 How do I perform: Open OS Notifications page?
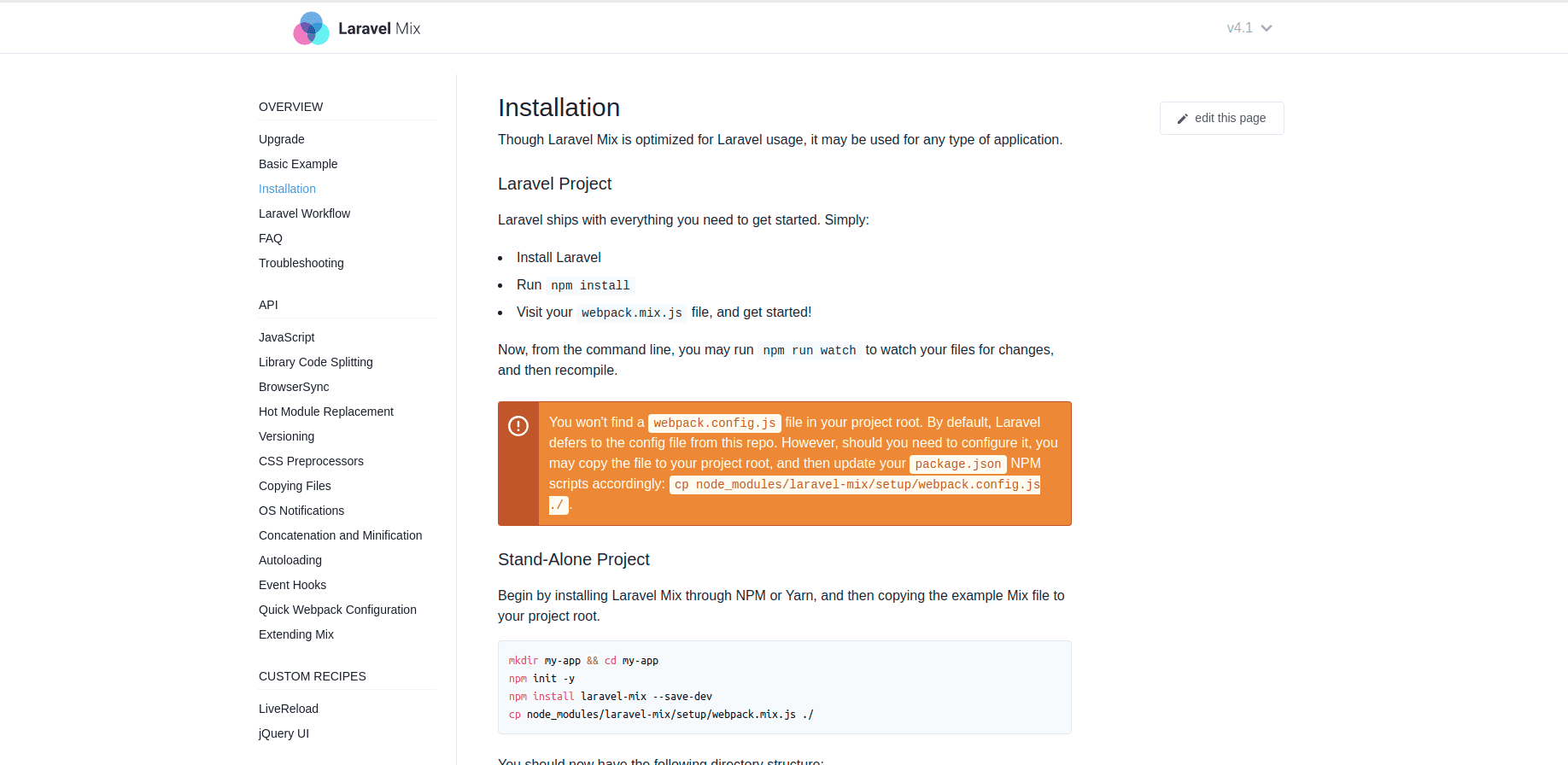coord(301,511)
